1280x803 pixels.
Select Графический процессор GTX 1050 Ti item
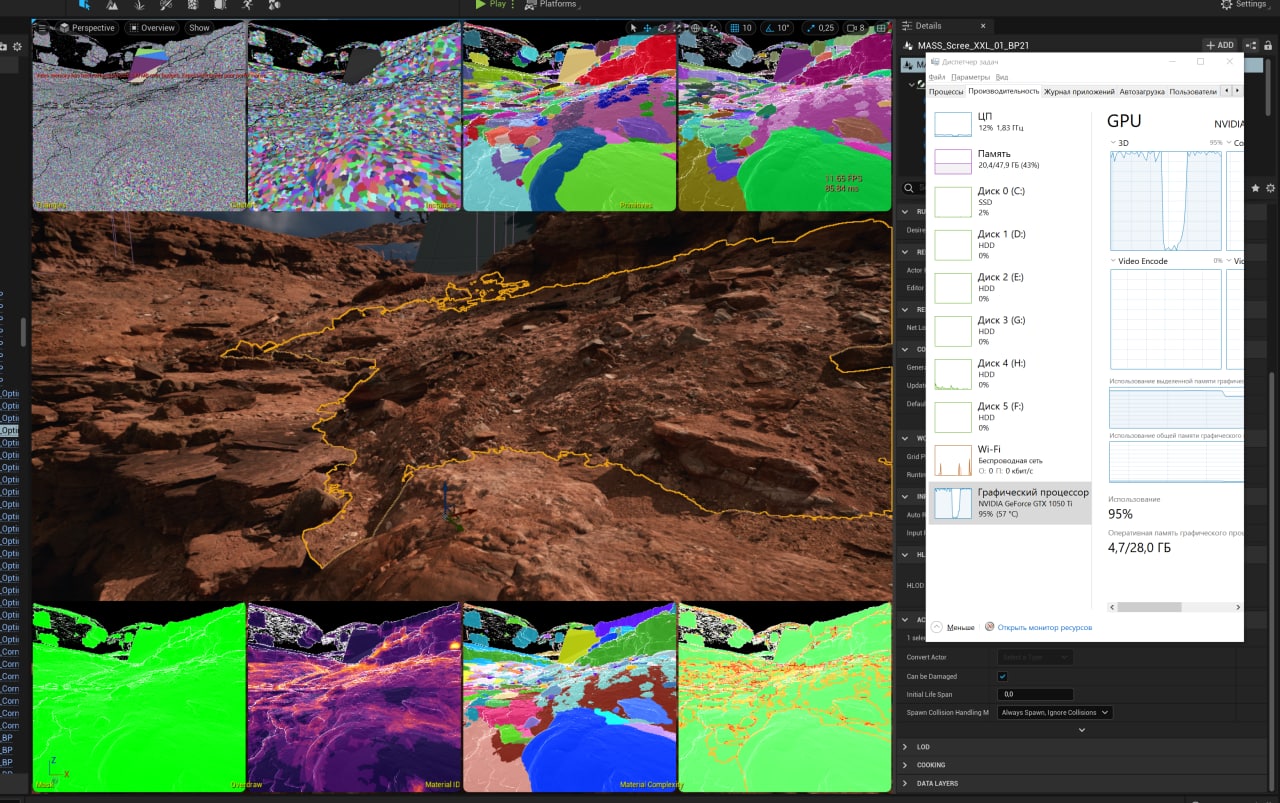1010,503
